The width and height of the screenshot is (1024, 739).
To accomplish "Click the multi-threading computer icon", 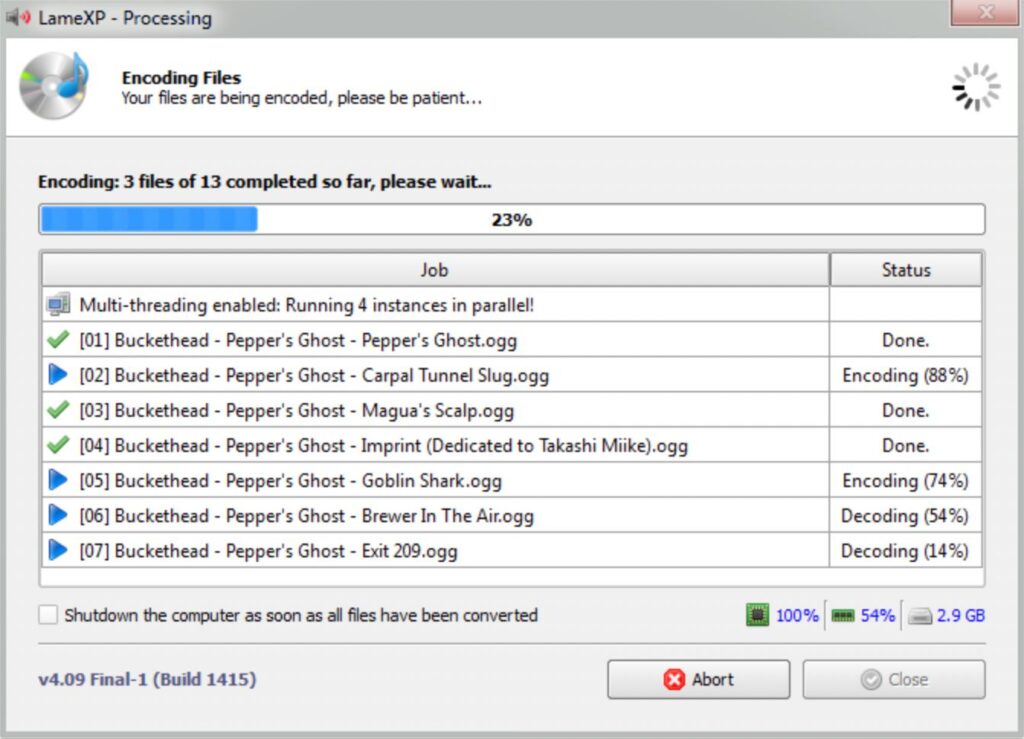I will [58, 304].
